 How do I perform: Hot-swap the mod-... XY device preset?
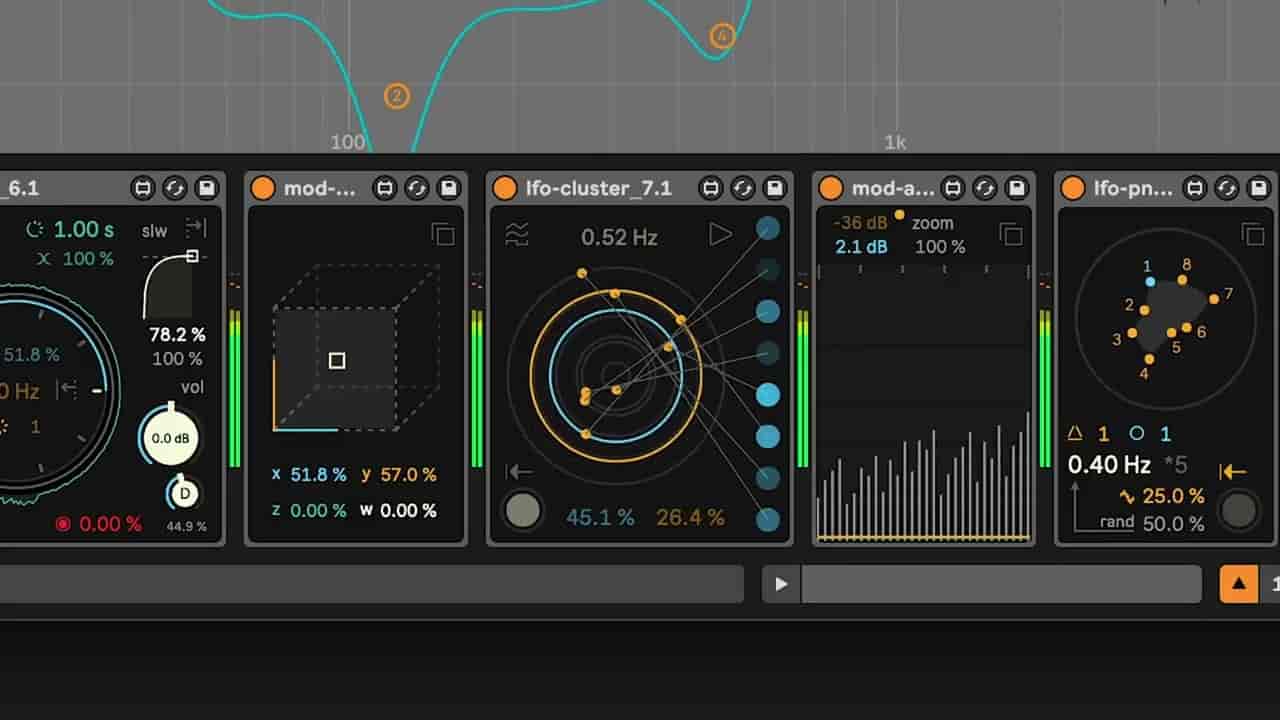click(417, 188)
